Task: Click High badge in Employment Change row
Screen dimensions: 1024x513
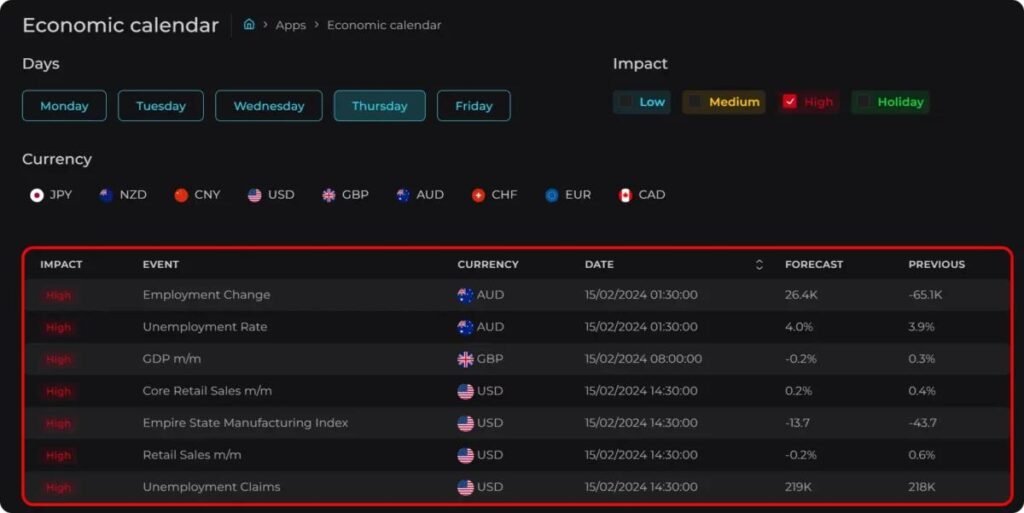Action: coord(58,296)
